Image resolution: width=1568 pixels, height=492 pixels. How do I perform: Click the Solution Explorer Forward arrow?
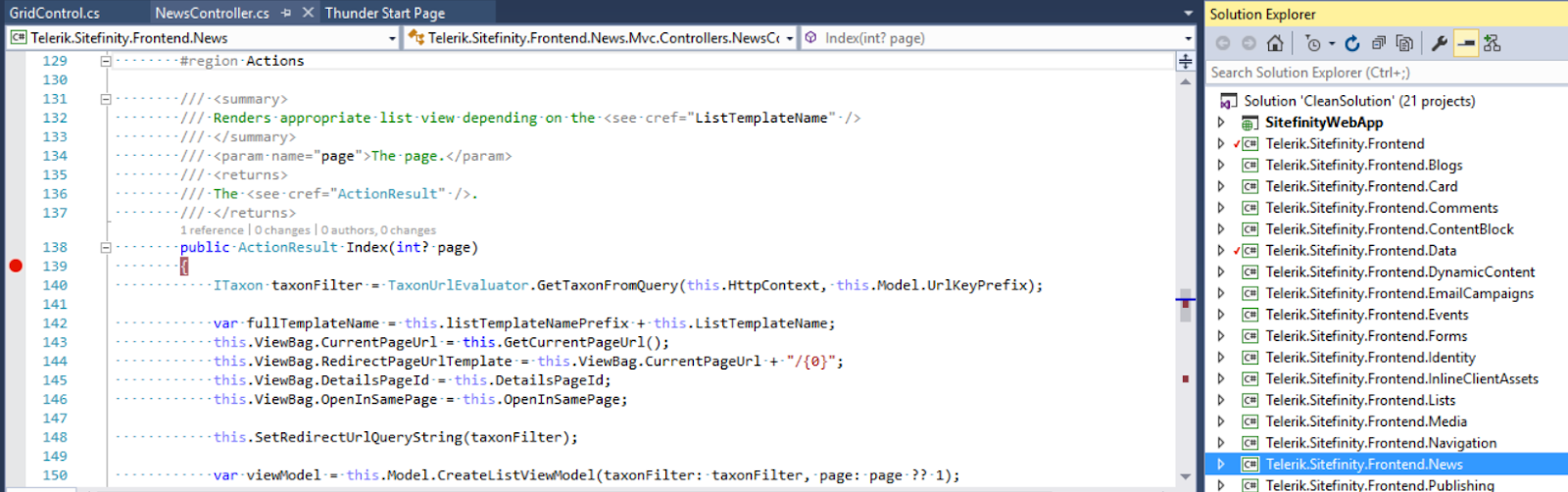(1249, 43)
